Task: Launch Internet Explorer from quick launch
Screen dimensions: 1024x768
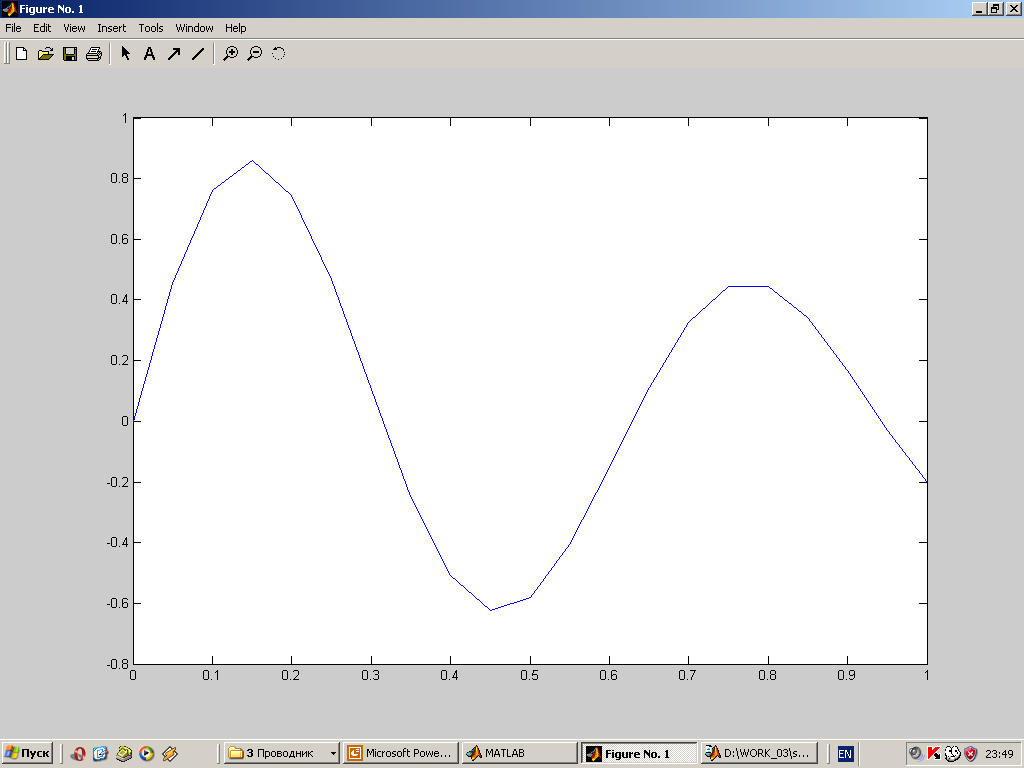Action: [100, 754]
